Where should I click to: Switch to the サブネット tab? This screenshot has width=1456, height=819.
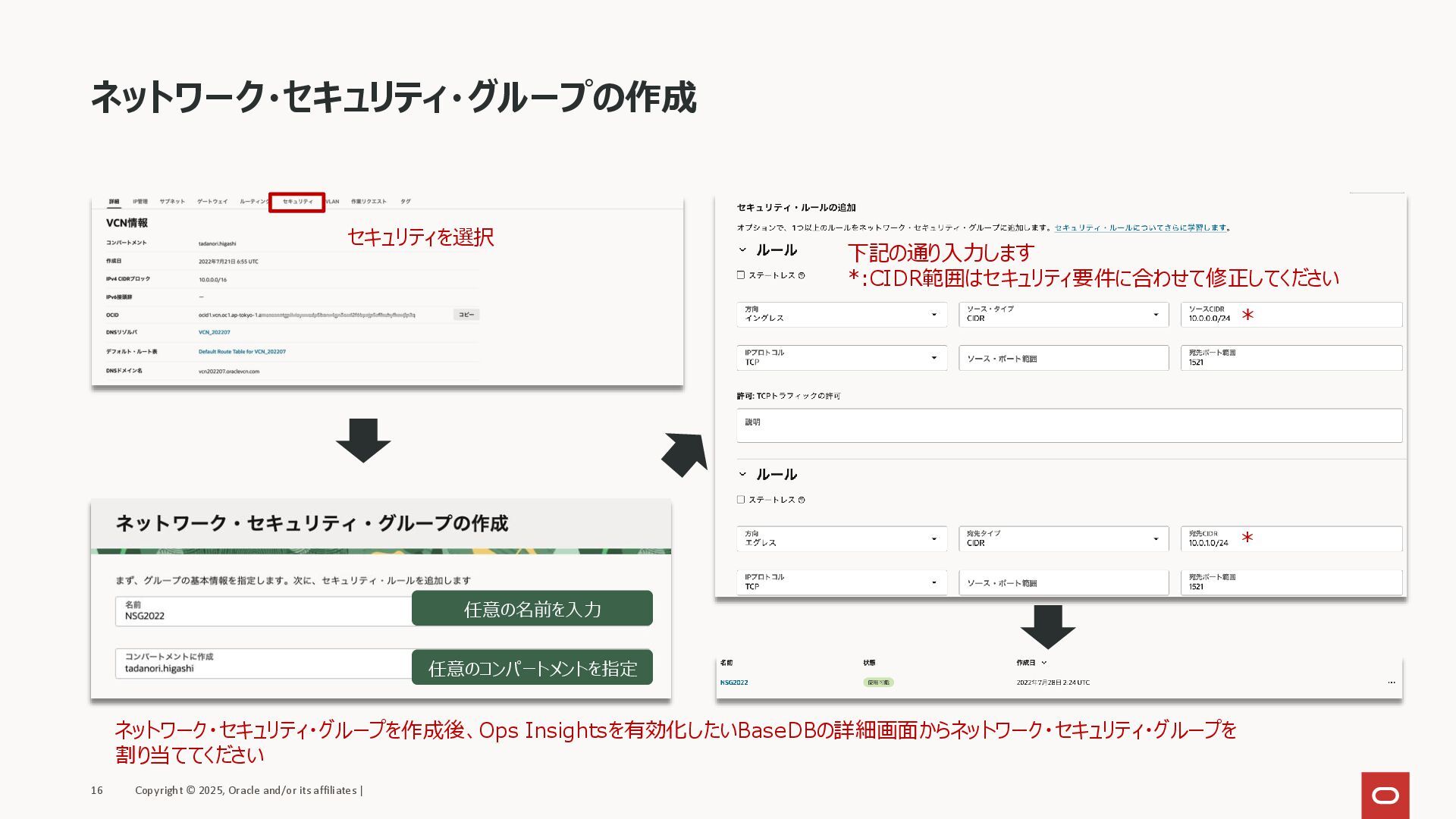pos(172,202)
